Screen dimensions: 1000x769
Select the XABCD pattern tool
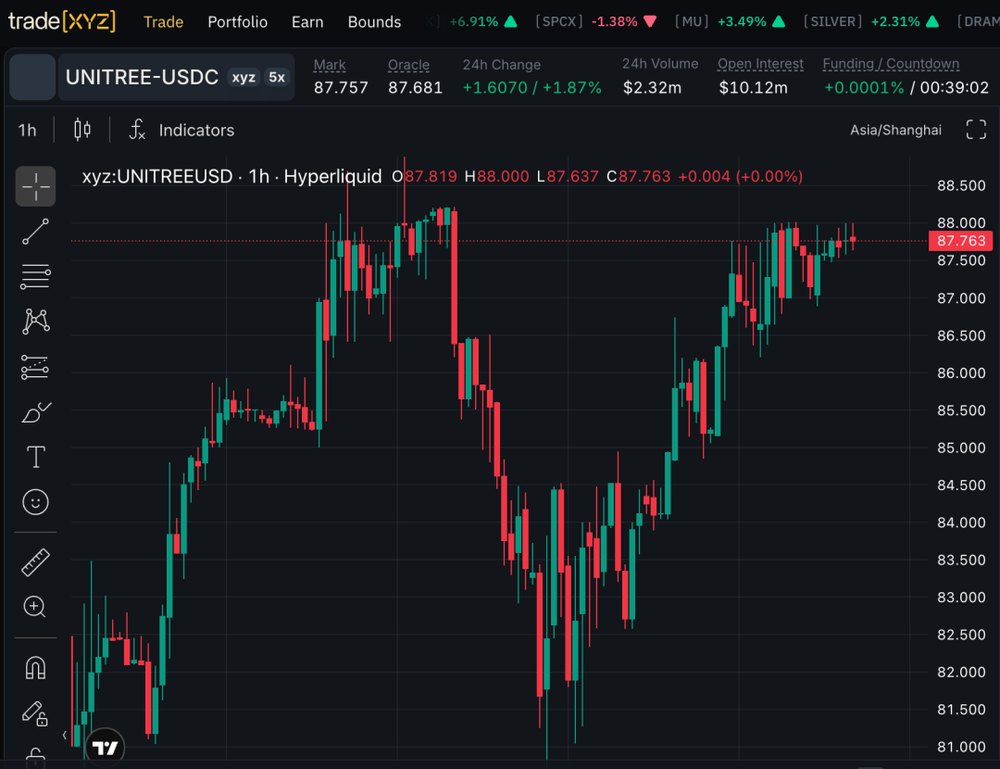pos(36,321)
